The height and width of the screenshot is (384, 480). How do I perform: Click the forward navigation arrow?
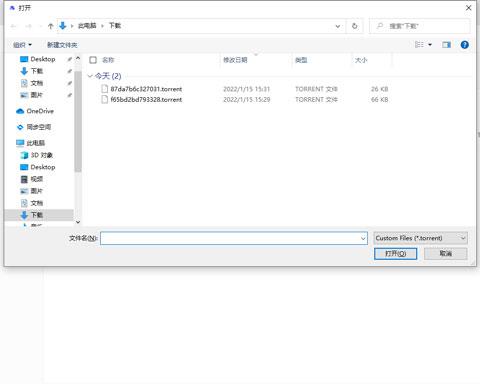[x=29, y=26]
